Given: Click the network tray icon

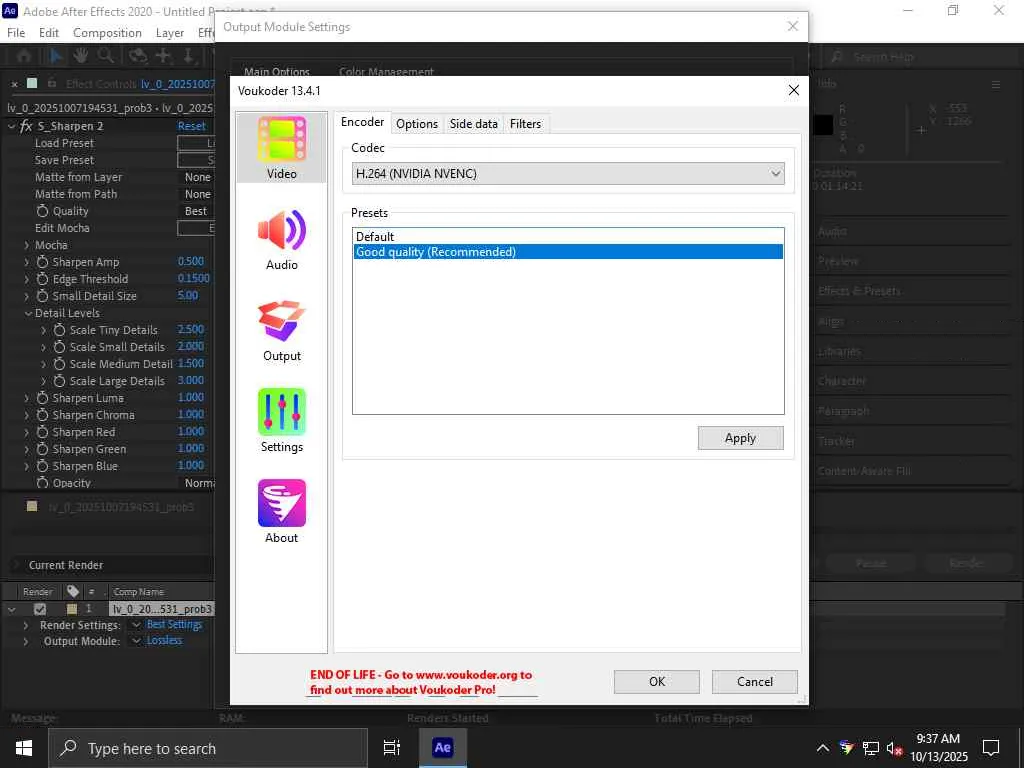Looking at the screenshot, I should pos(871,748).
